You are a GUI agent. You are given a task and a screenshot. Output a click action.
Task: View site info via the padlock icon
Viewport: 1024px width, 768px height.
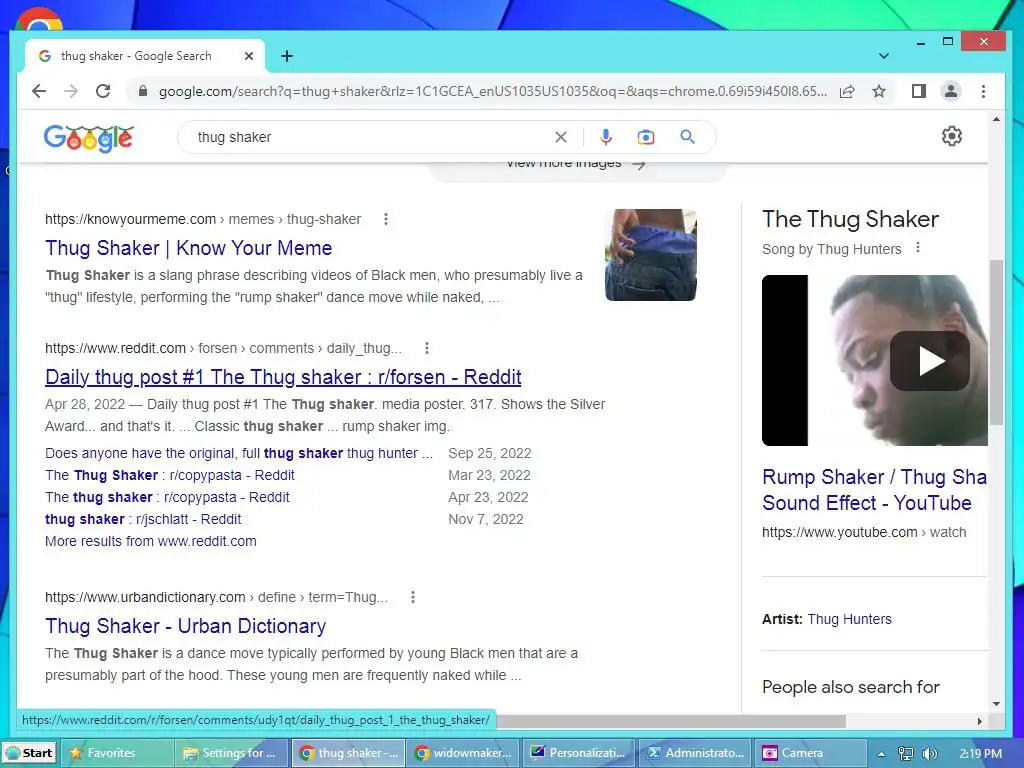pyautogui.click(x=142, y=91)
